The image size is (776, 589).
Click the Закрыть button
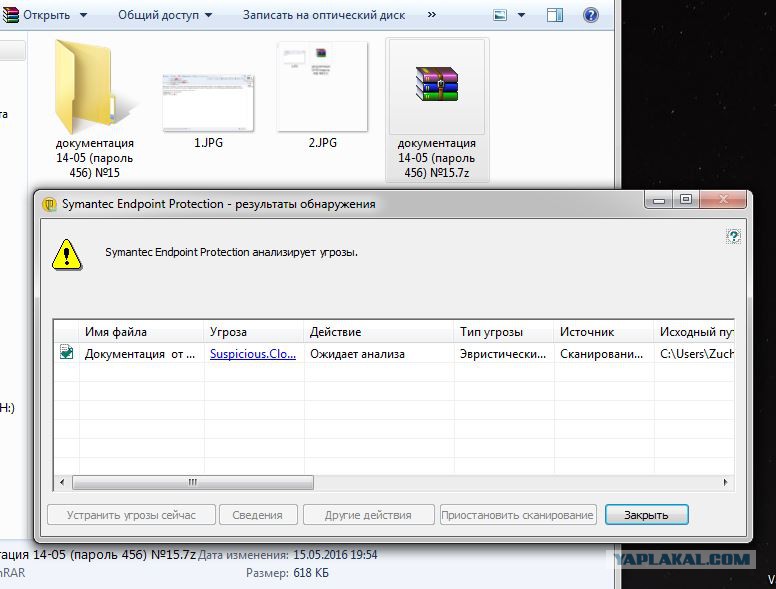click(646, 515)
